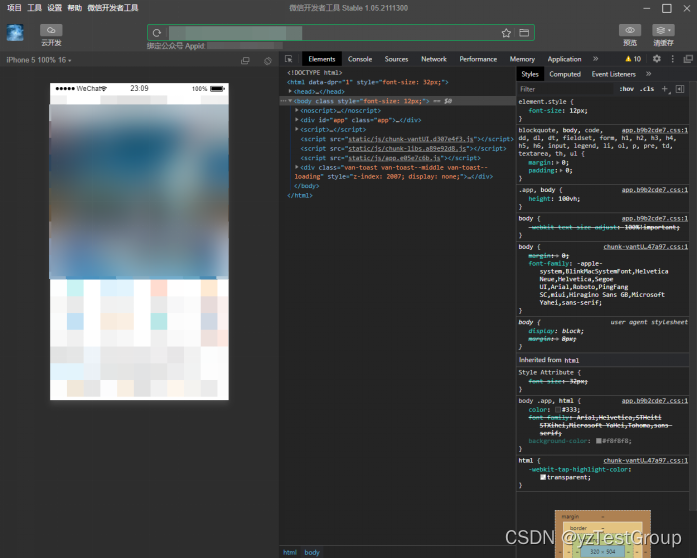Viewport: 698px width, 558px height.
Task: Open DevTools settings gear
Action: (x=657, y=59)
